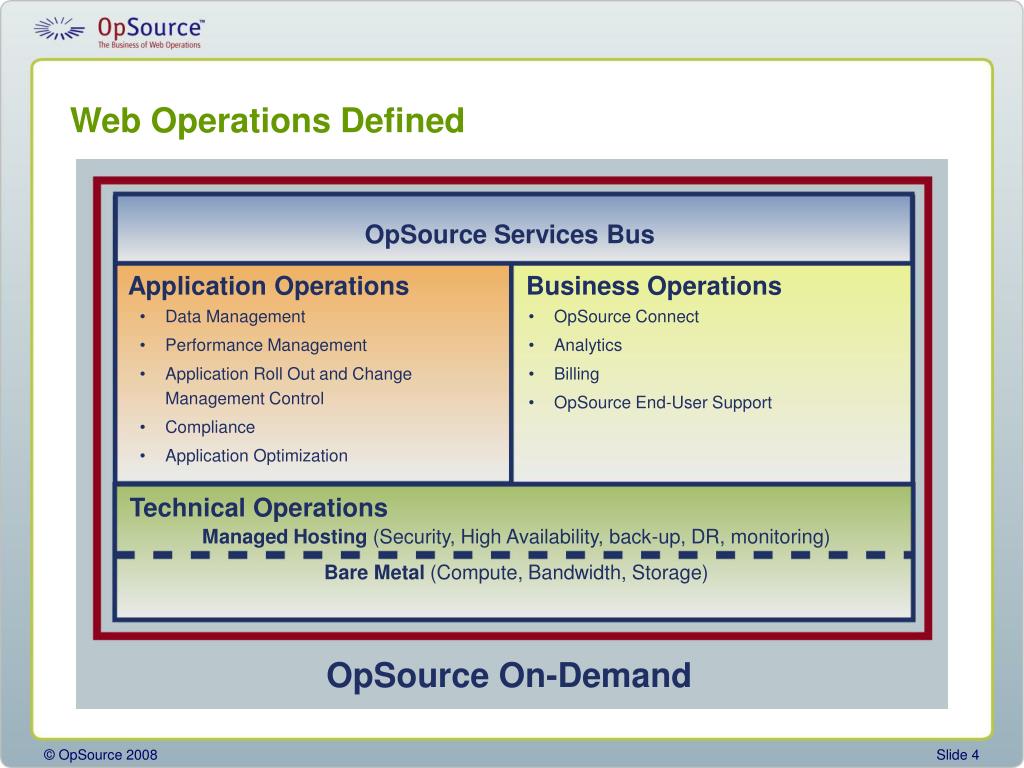Select 'The Business of Web Operations' tagline
This screenshot has height=768, width=1024.
click(x=150, y=45)
